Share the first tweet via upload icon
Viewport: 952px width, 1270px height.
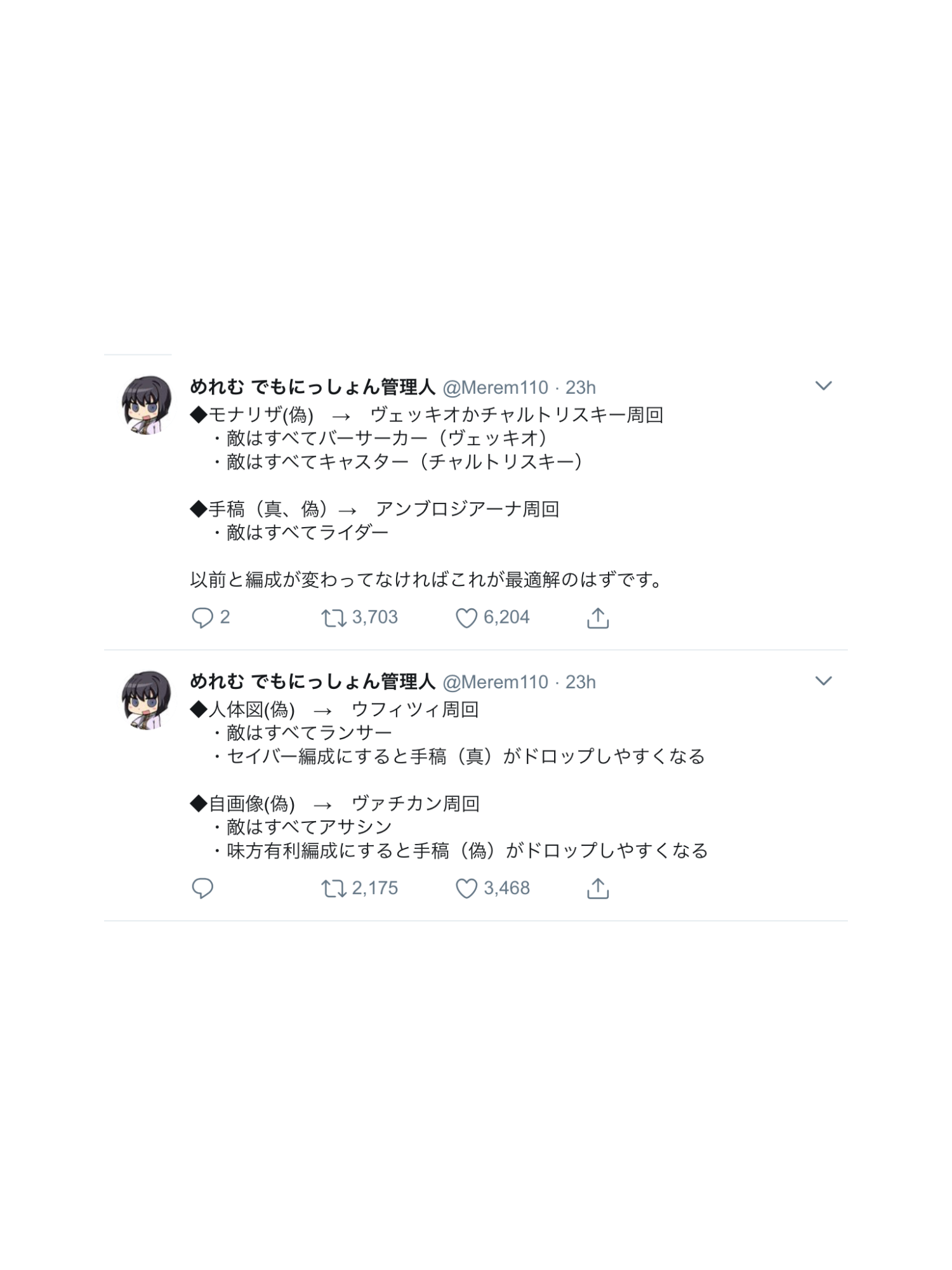pyautogui.click(x=598, y=617)
